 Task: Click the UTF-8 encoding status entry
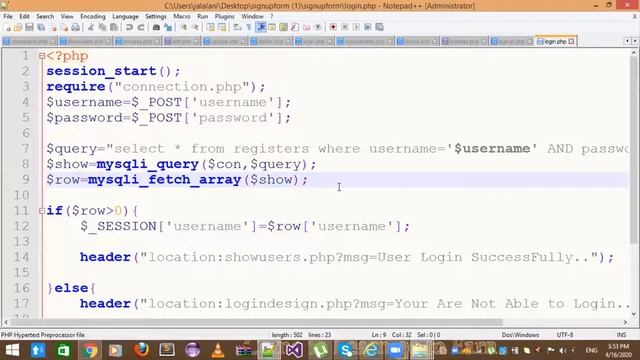tap(564, 335)
